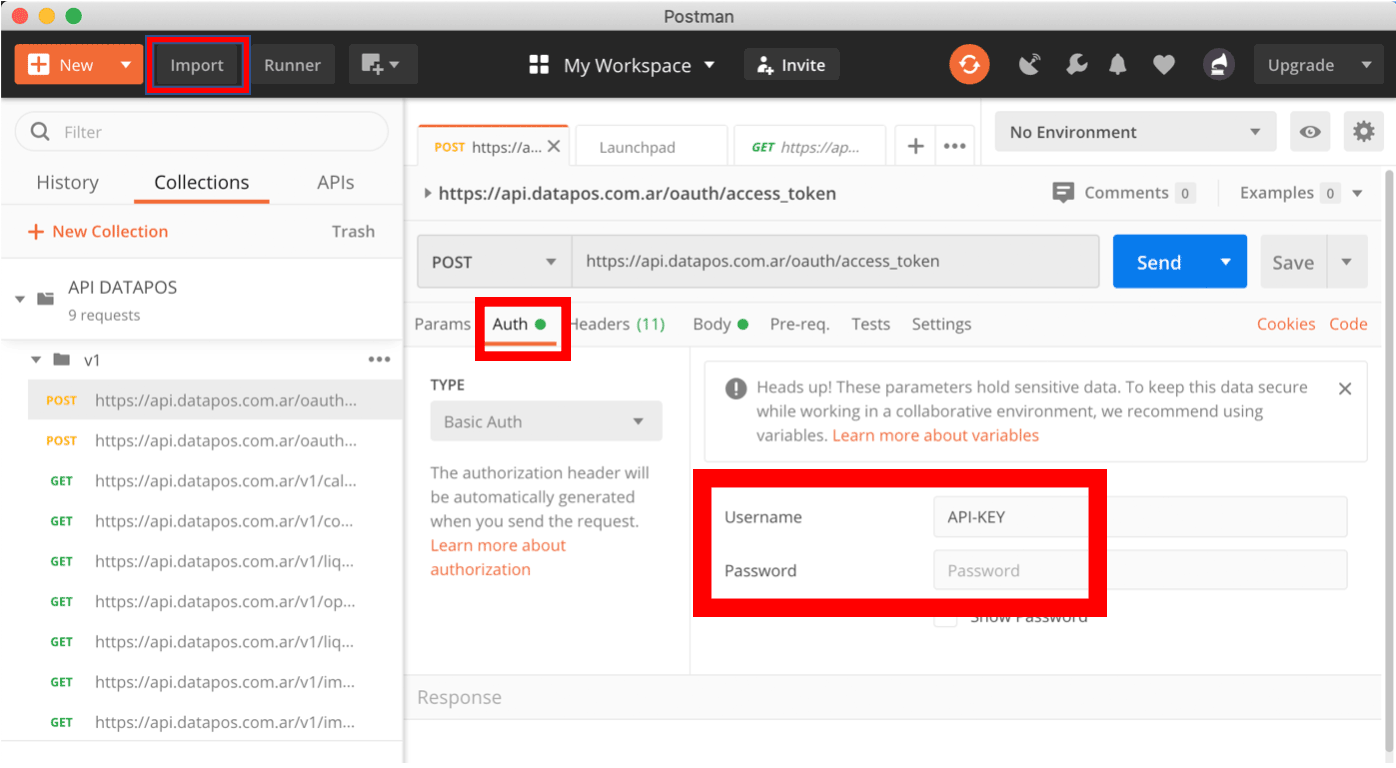Click the heart icon in header
The height and width of the screenshot is (768, 1396).
1163,65
